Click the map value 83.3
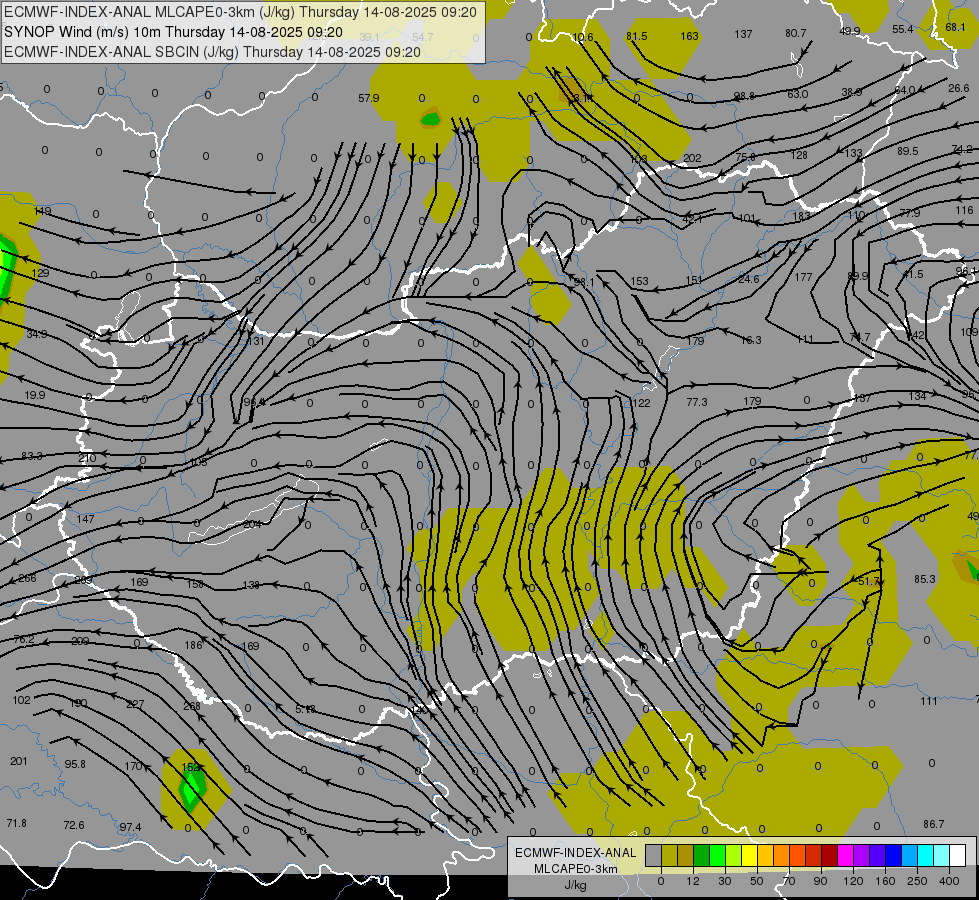 pos(32,456)
